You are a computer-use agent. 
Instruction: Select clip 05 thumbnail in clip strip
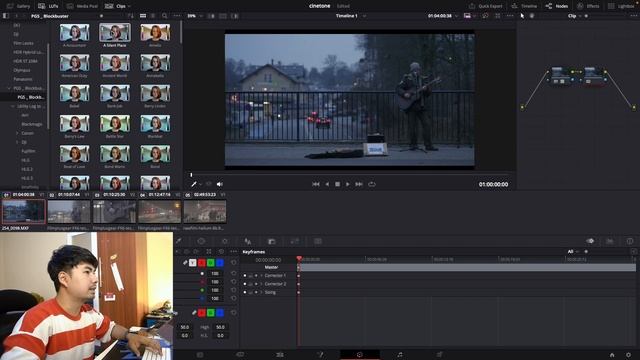point(204,211)
